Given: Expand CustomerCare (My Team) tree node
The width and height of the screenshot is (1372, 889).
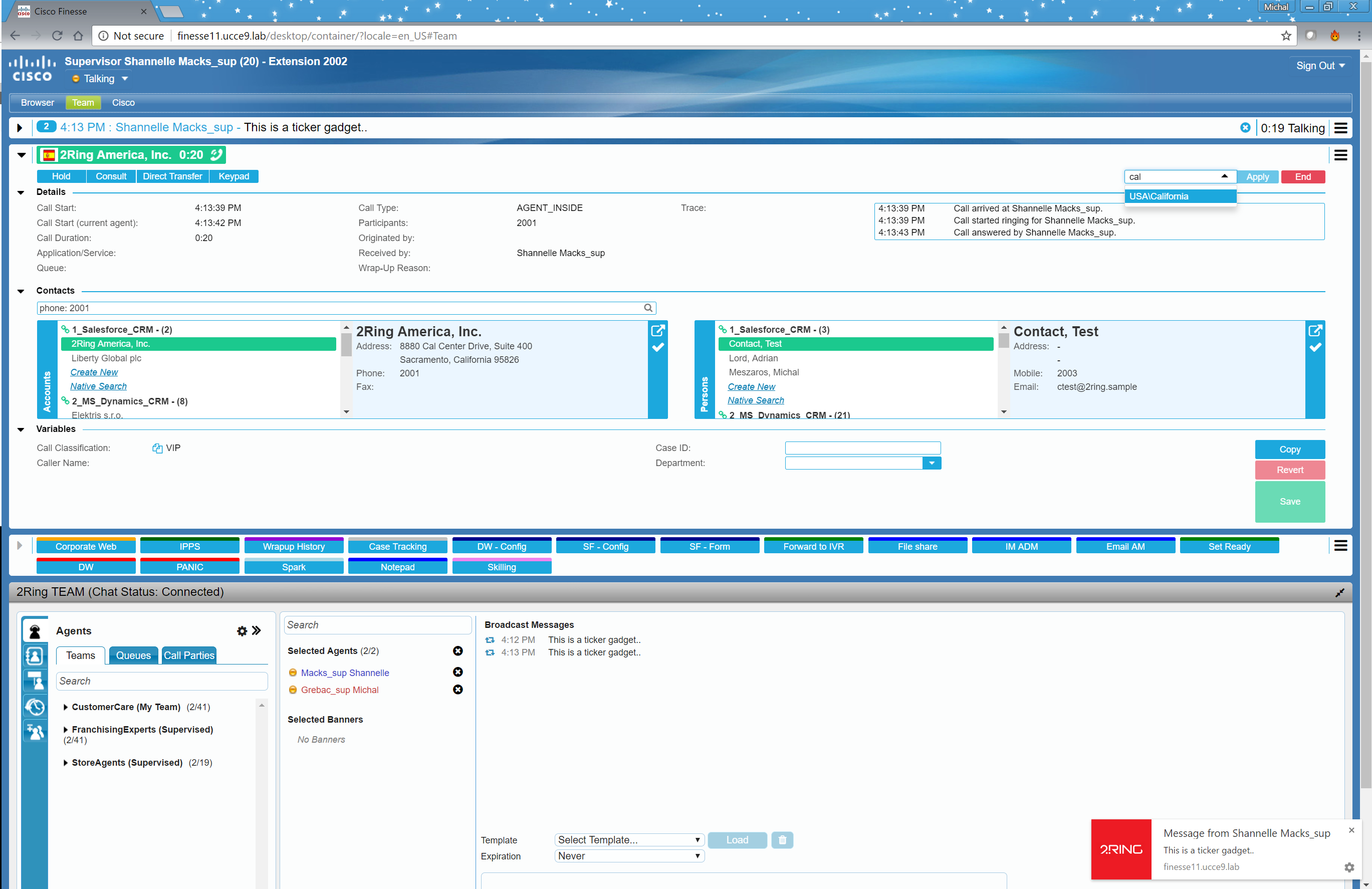Looking at the screenshot, I should [x=66, y=708].
